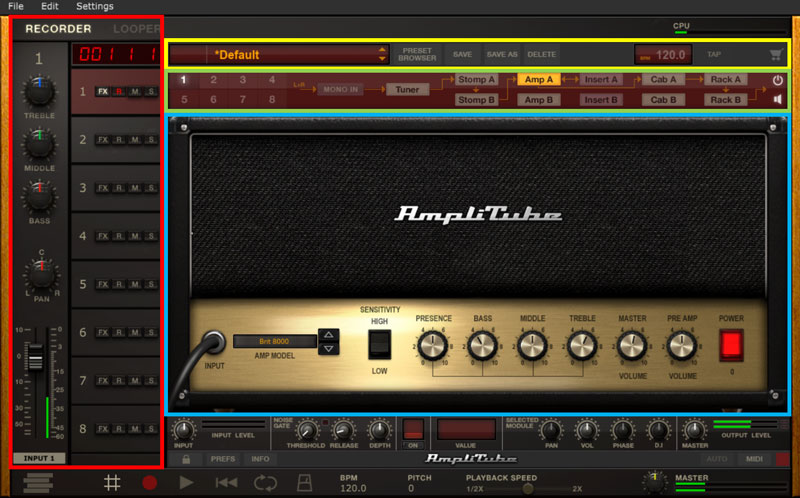Toggle the MIDI button
Screen dimensions: 800x498
[x=754, y=459]
